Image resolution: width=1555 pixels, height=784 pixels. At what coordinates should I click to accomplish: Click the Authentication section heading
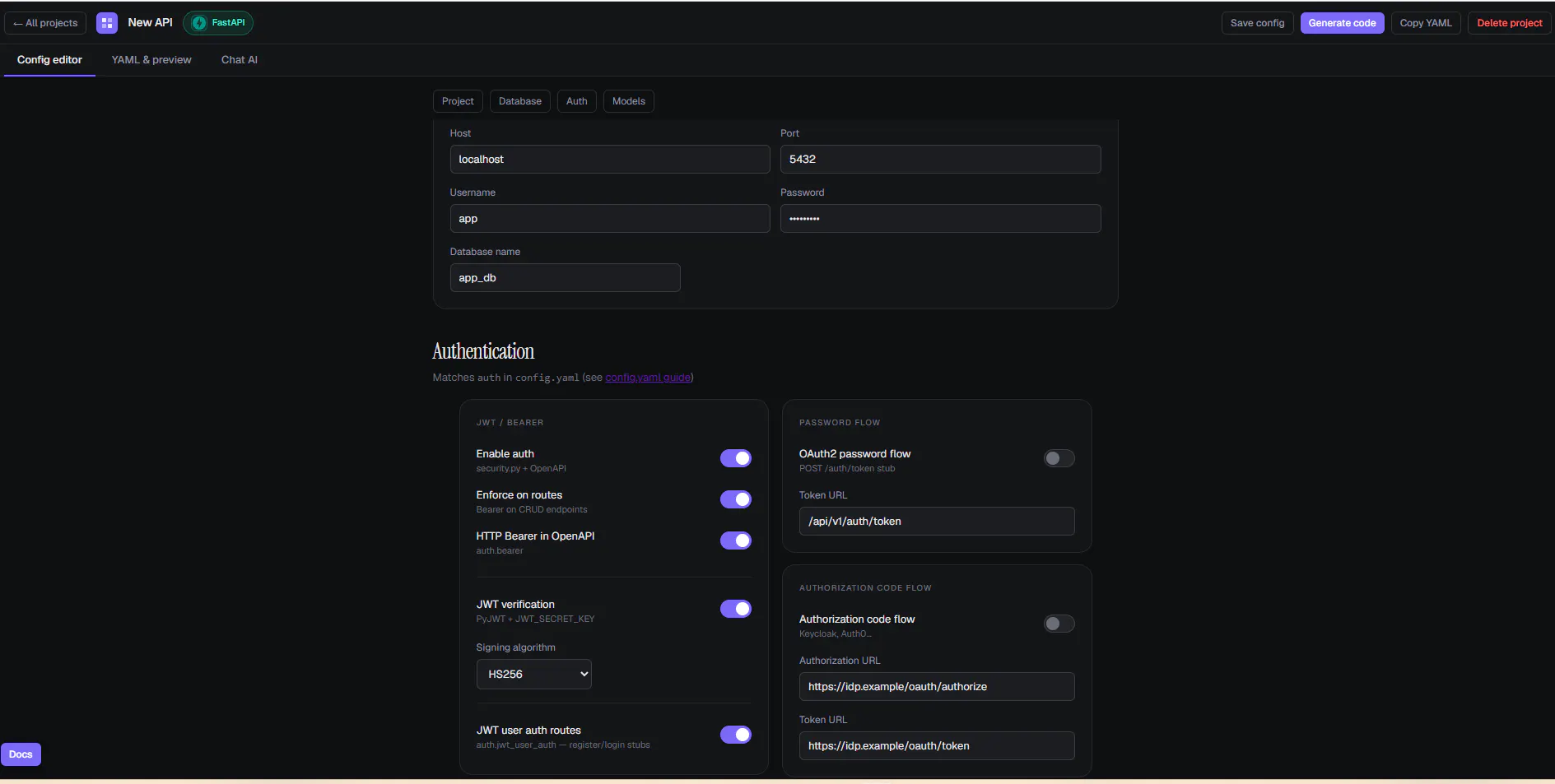[483, 351]
